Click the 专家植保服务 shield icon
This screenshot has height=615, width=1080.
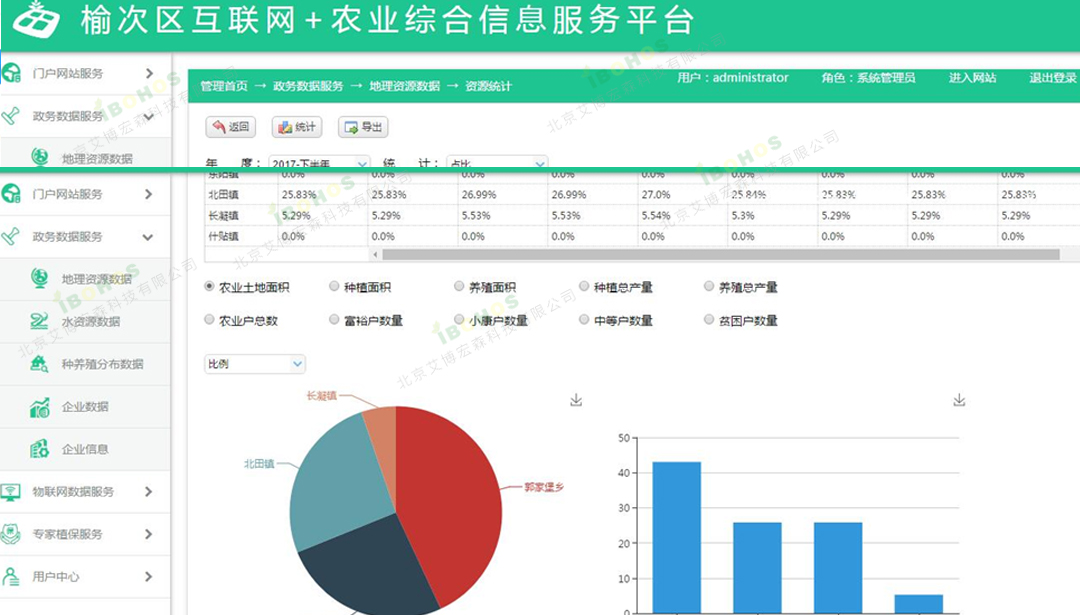point(11,534)
